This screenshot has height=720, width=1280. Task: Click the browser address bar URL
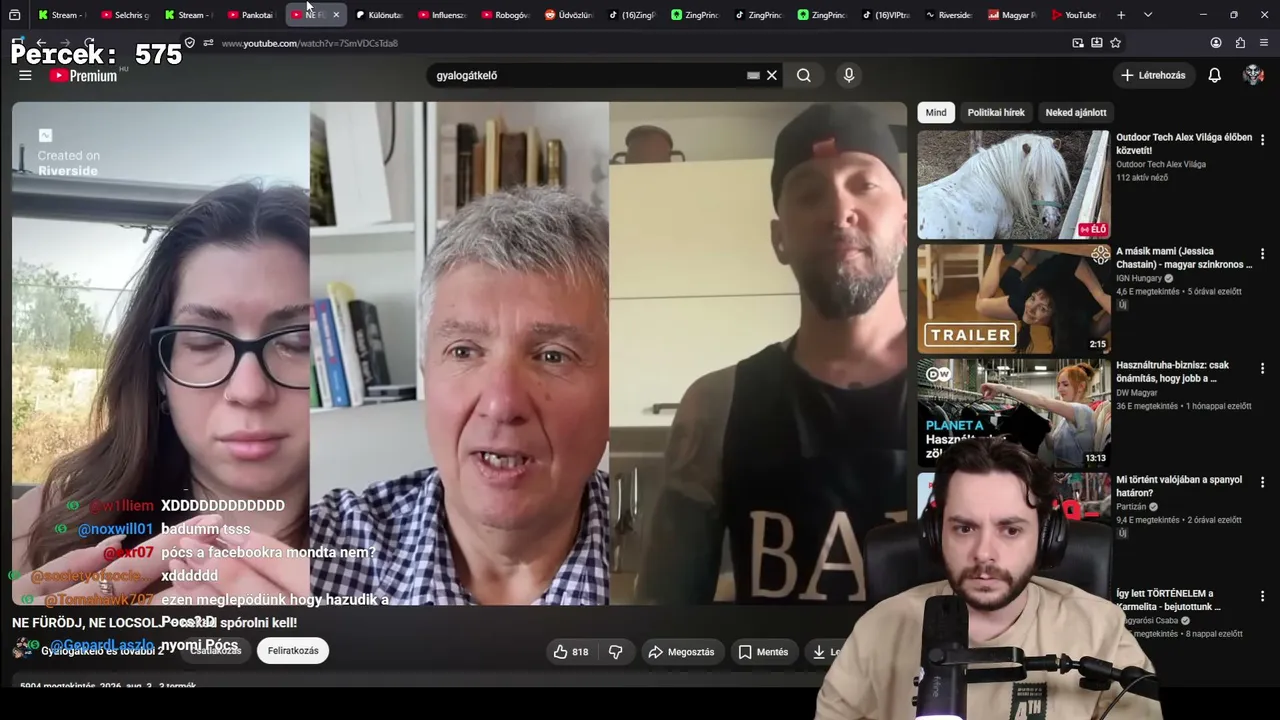coord(309,43)
